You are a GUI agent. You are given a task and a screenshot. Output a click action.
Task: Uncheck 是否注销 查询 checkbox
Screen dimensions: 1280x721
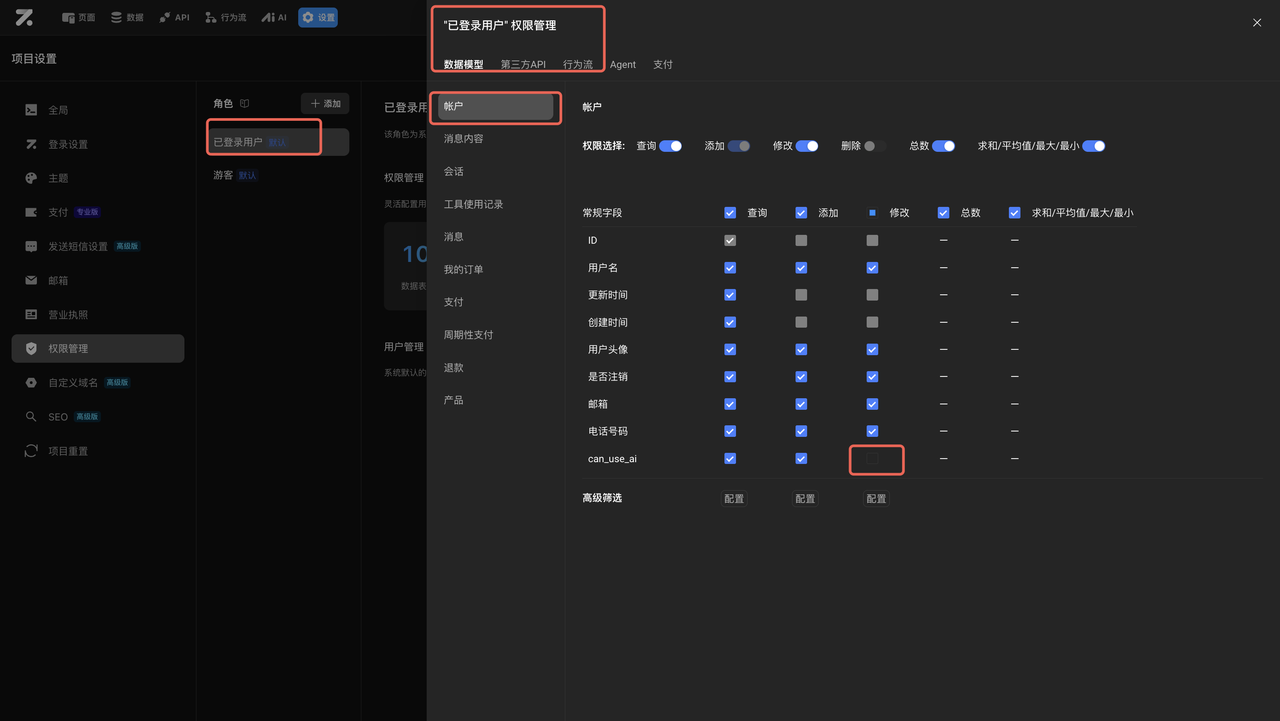730,377
